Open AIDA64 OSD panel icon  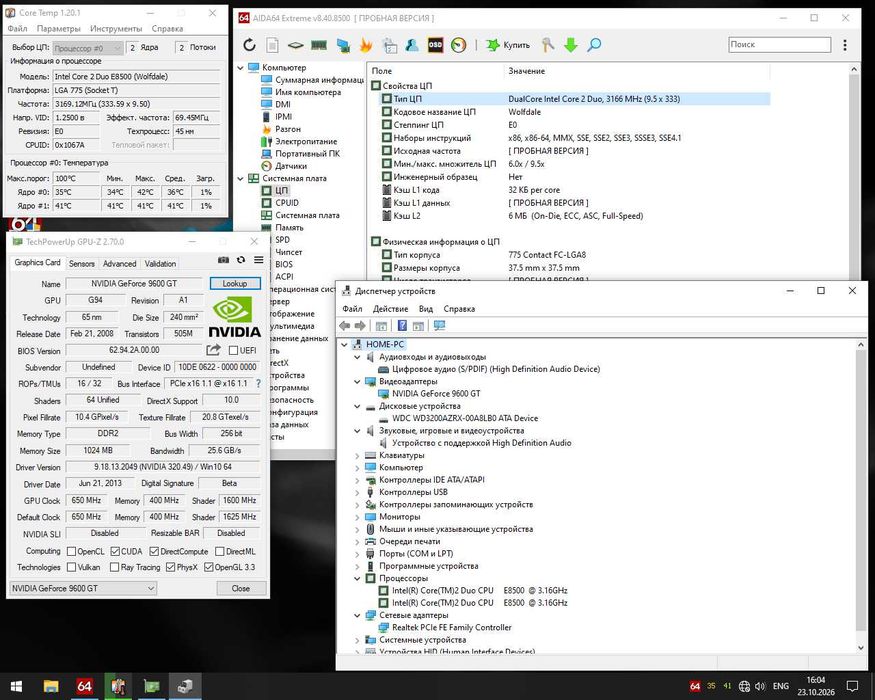pyautogui.click(x=435, y=45)
